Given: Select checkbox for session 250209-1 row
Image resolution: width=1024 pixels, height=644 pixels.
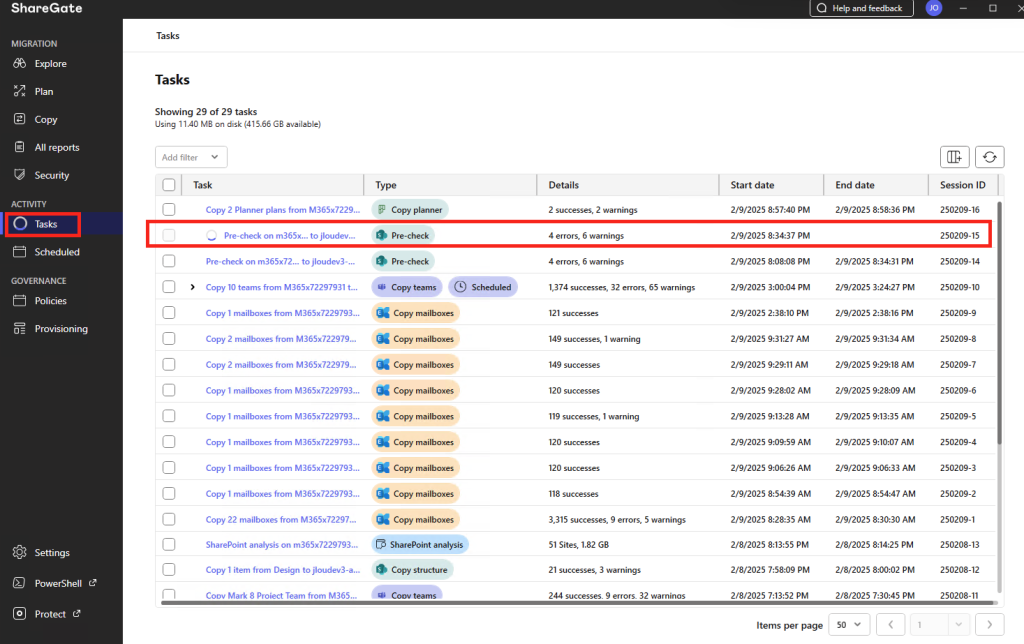Looking at the screenshot, I should point(169,519).
